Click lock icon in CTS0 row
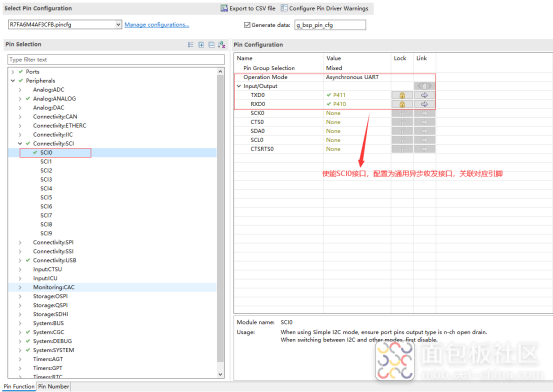 click(402, 122)
